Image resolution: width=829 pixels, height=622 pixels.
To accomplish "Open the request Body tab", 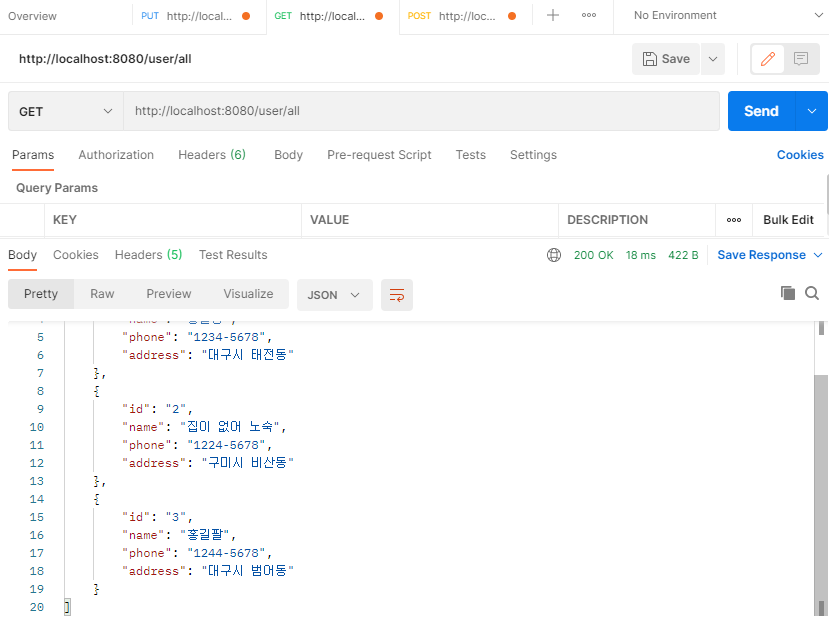I will 288,155.
